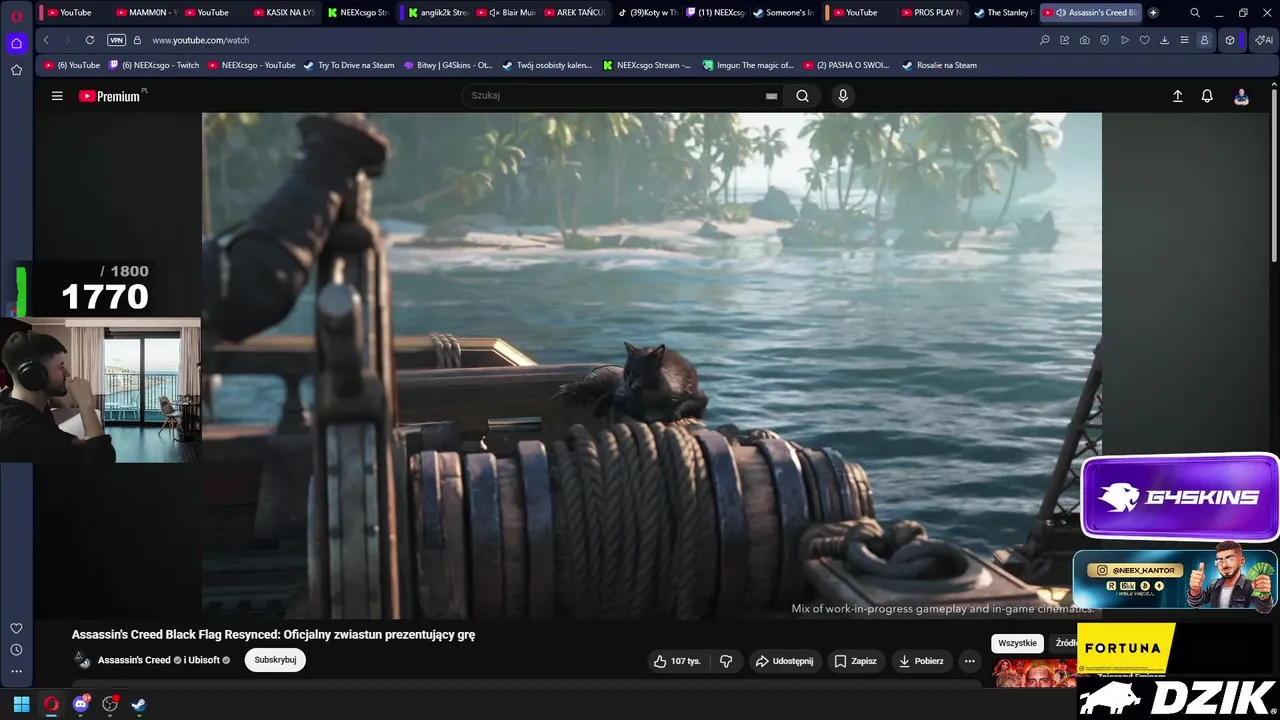
Task: Open Steam from the taskbar
Action: [x=139, y=704]
